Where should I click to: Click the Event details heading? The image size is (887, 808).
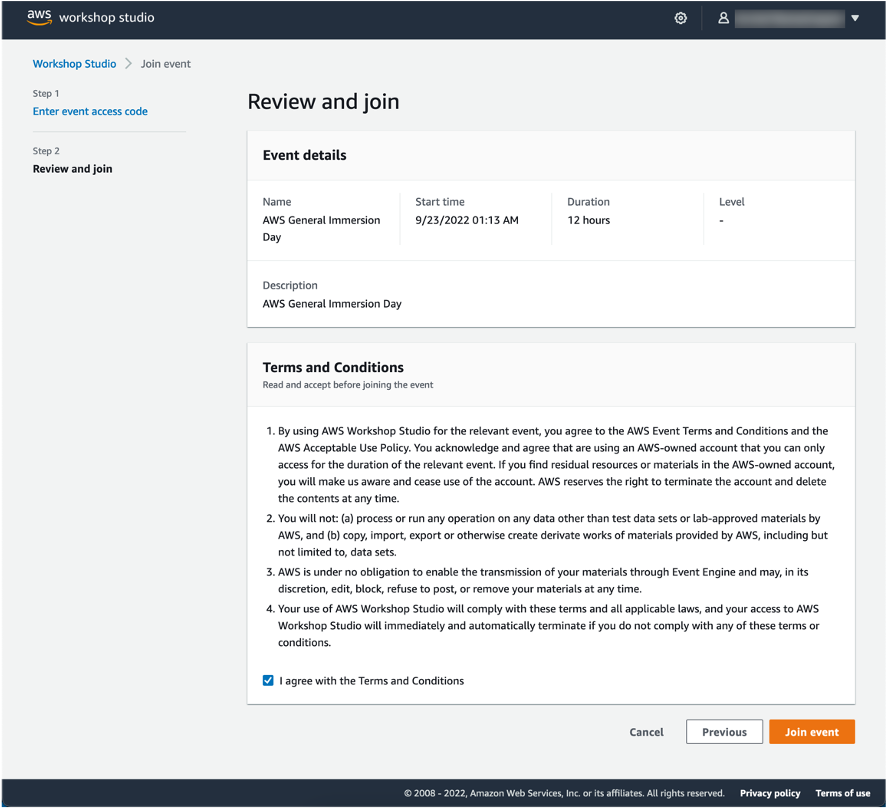(304, 155)
